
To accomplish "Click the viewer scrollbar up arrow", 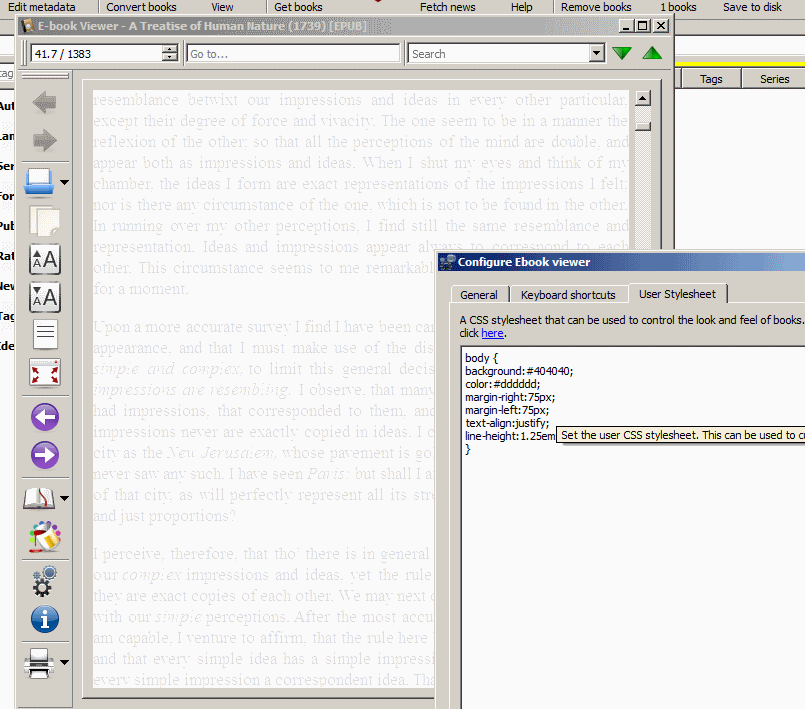I will 643,98.
